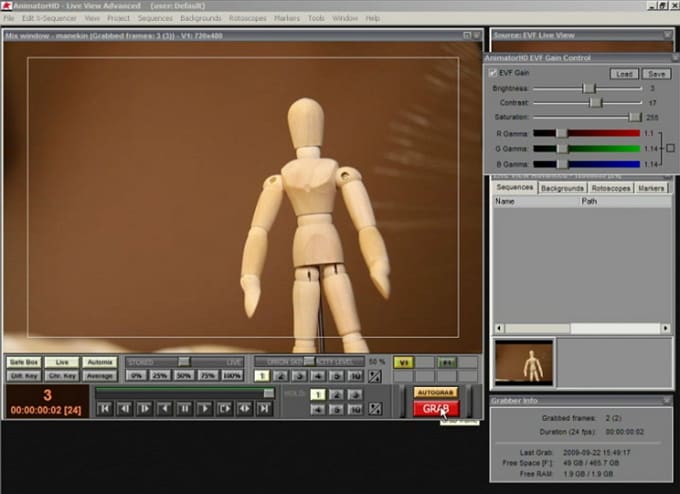This screenshot has height=494, width=680.
Task: Toggle Diff. Key mode
Action: point(24,376)
